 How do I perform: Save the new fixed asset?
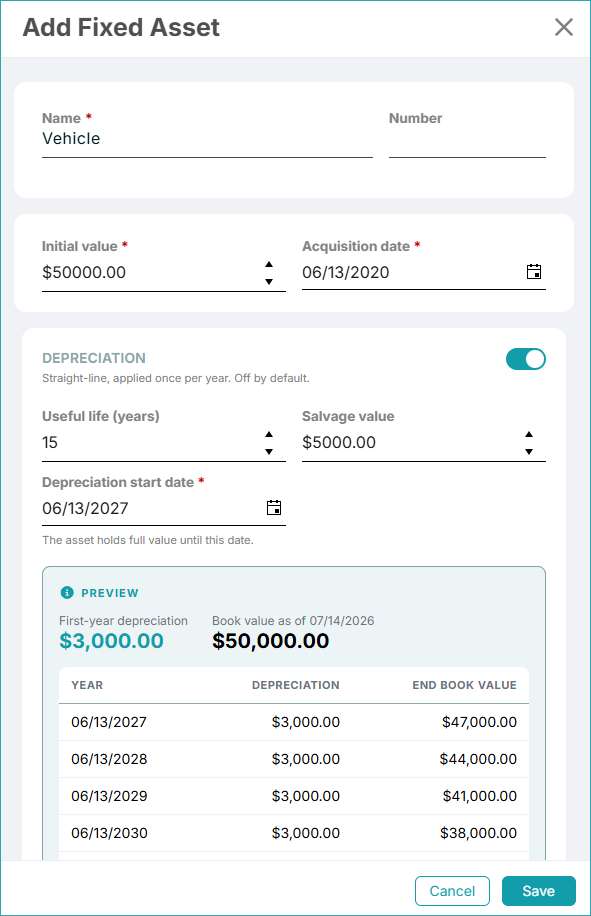(538, 891)
